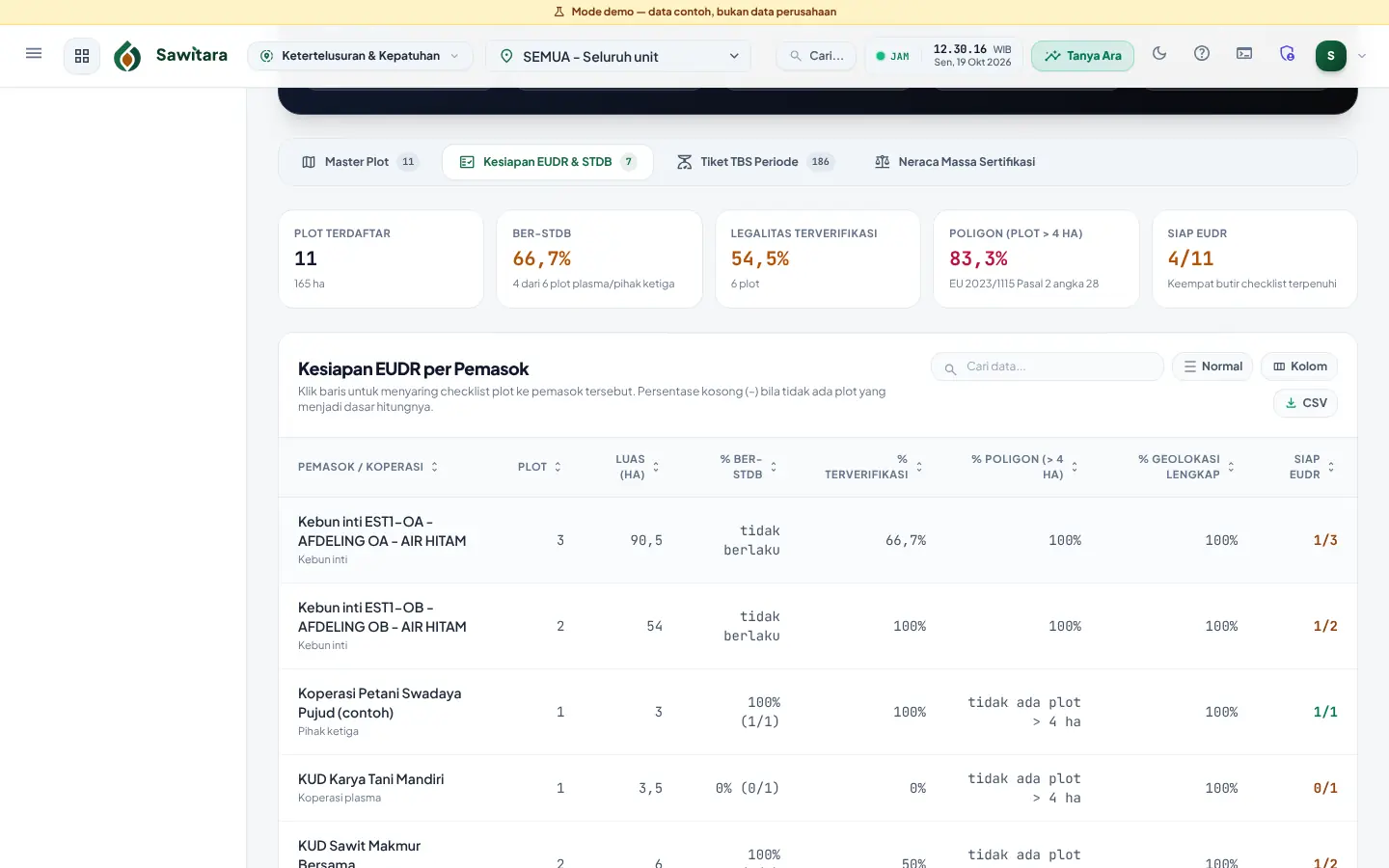
Task: Select the Plot Terdaftar summary card
Action: pyautogui.click(x=381, y=259)
